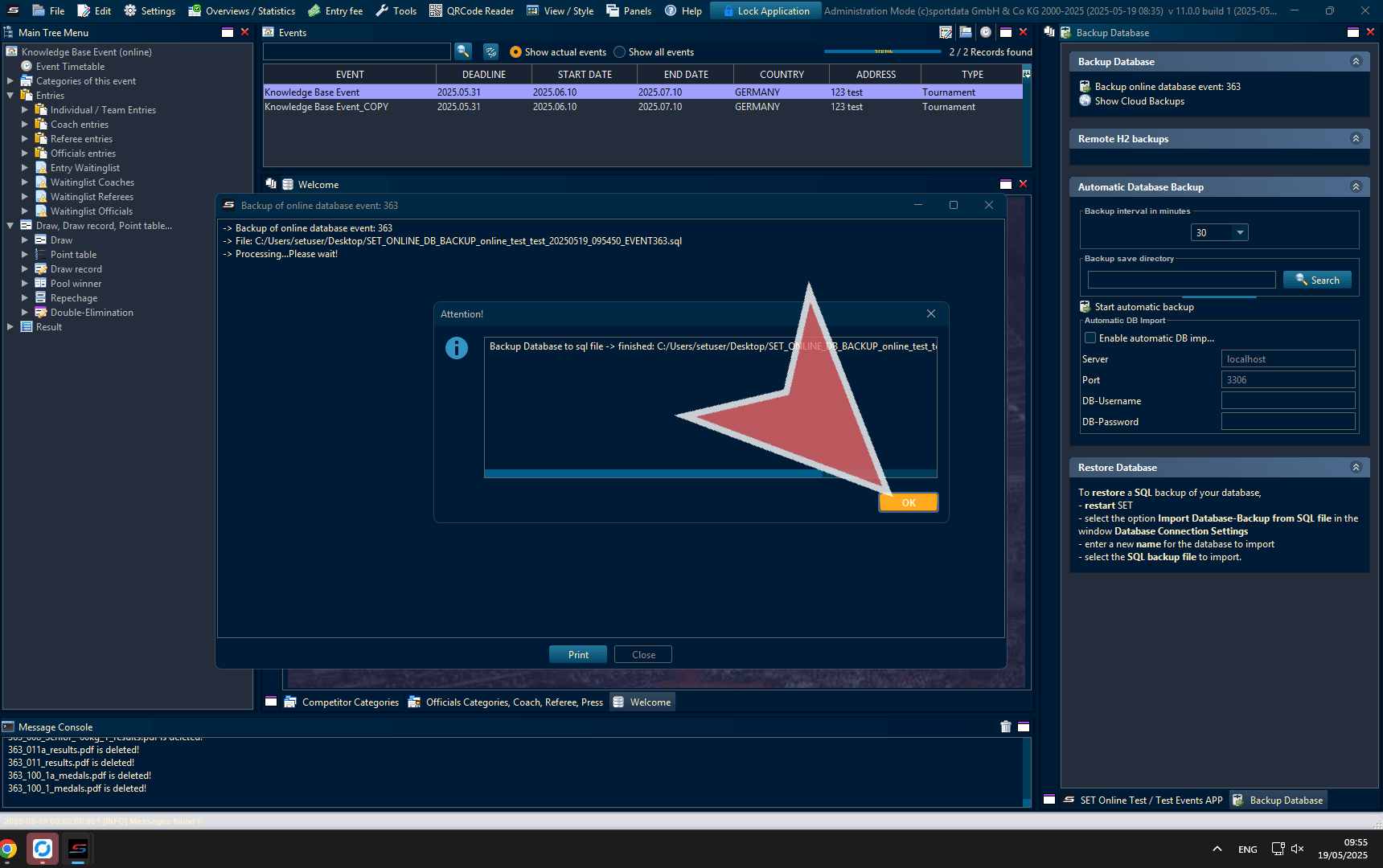Select the Show all events radio button
This screenshot has width=1383, height=868.
[x=619, y=52]
